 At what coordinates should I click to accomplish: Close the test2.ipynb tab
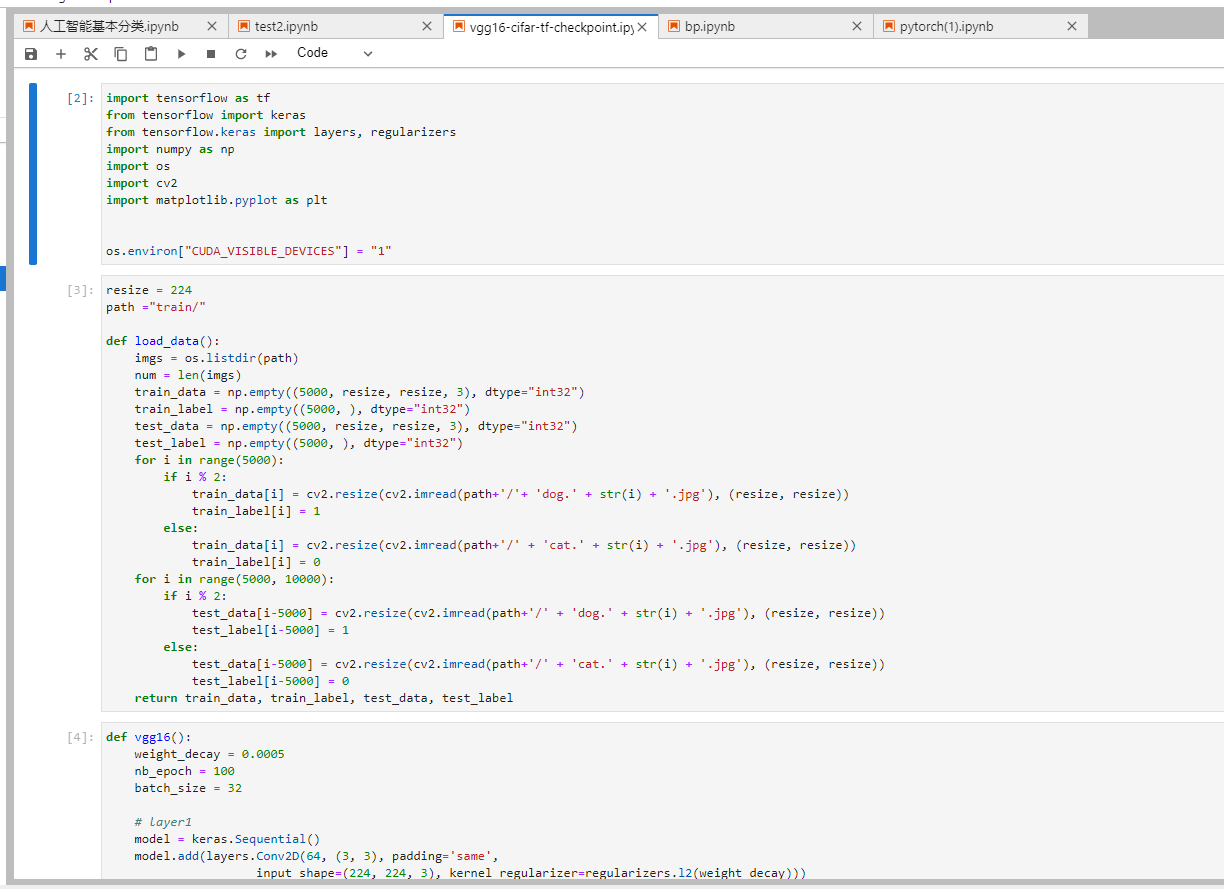427,27
